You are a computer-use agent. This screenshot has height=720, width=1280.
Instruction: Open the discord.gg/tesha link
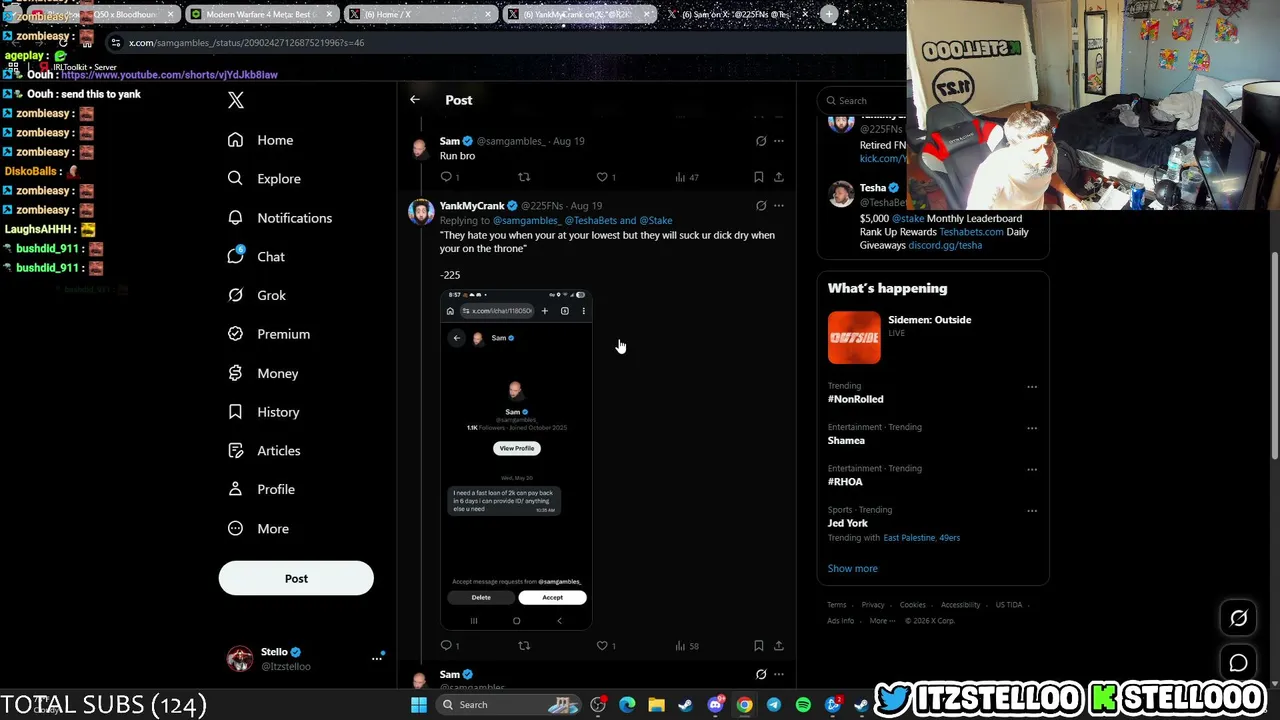(x=945, y=245)
